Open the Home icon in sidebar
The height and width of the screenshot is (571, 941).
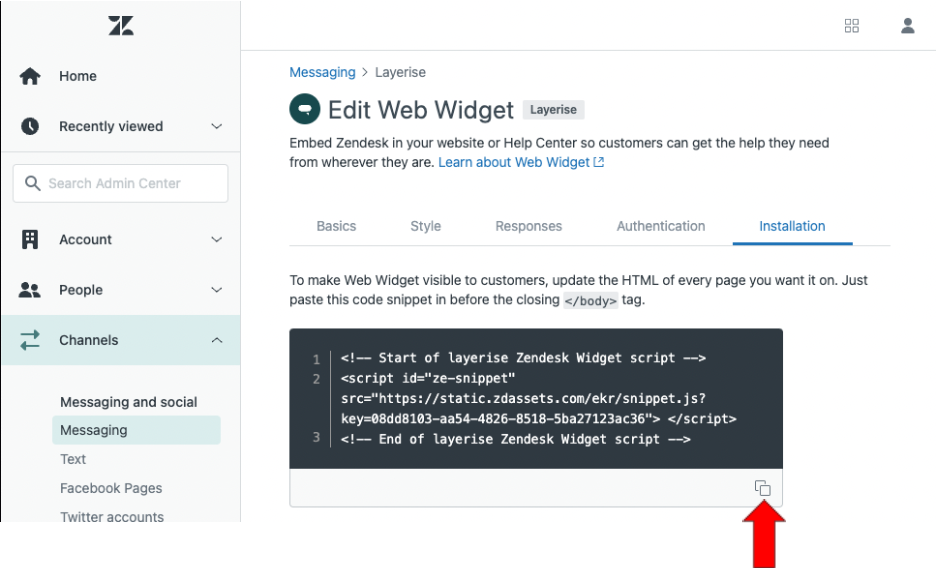tap(30, 76)
